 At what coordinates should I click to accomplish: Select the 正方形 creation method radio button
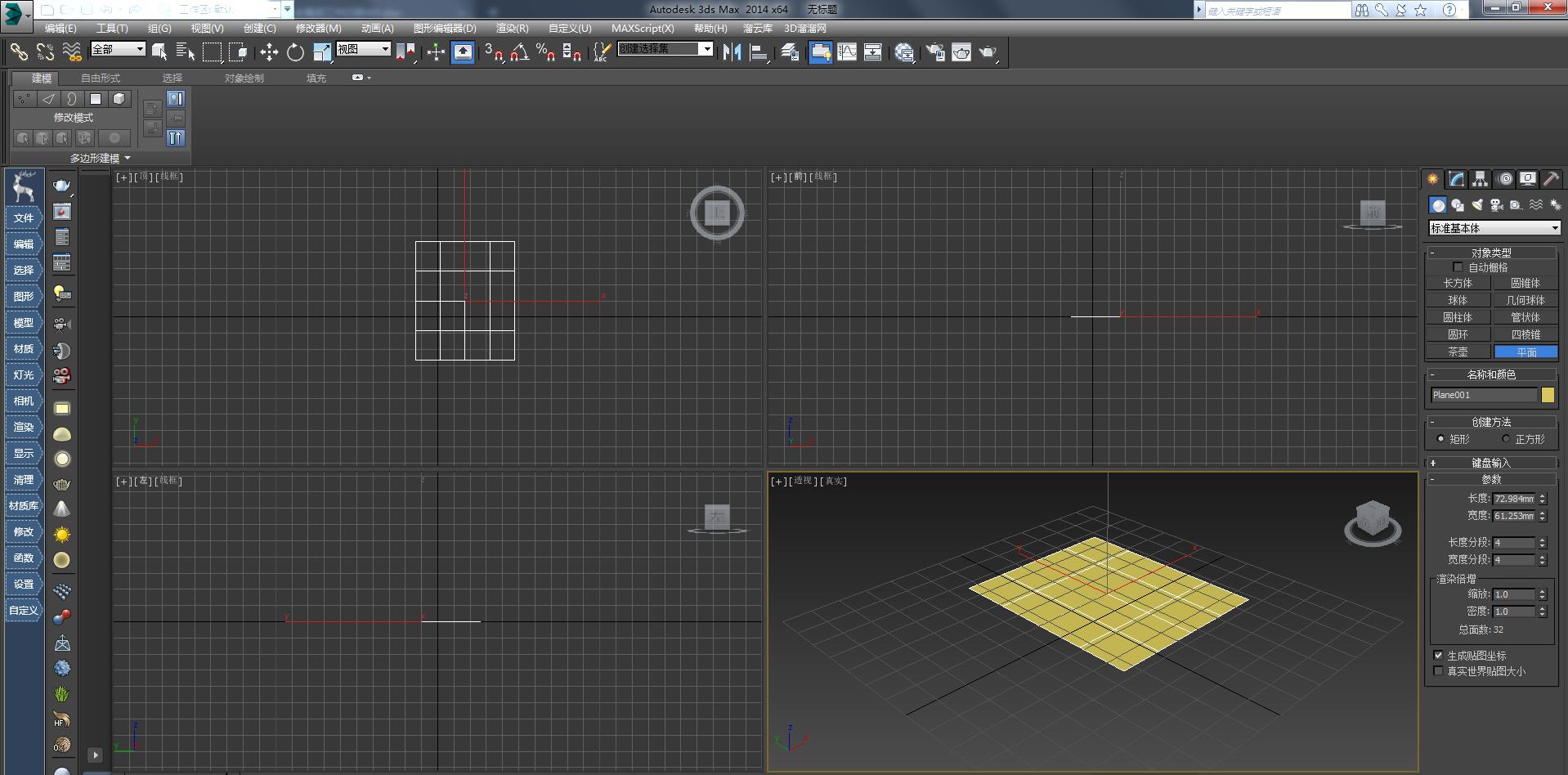(1507, 439)
